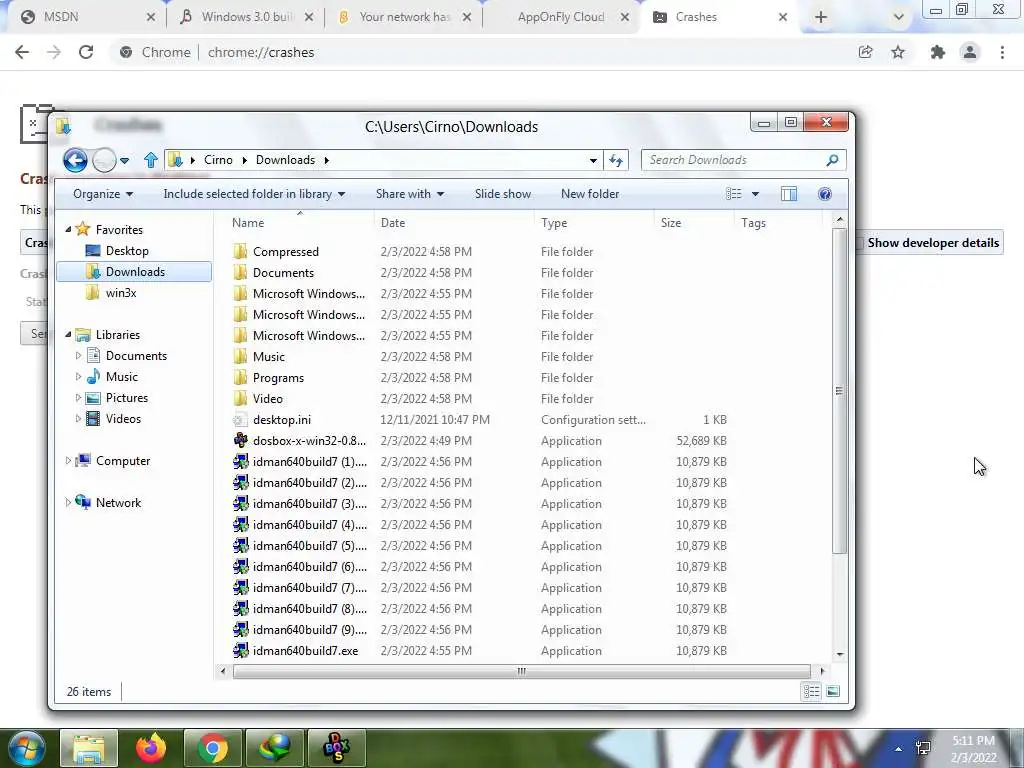Click the Chrome profile avatar icon
1024x768 pixels.
point(970,52)
